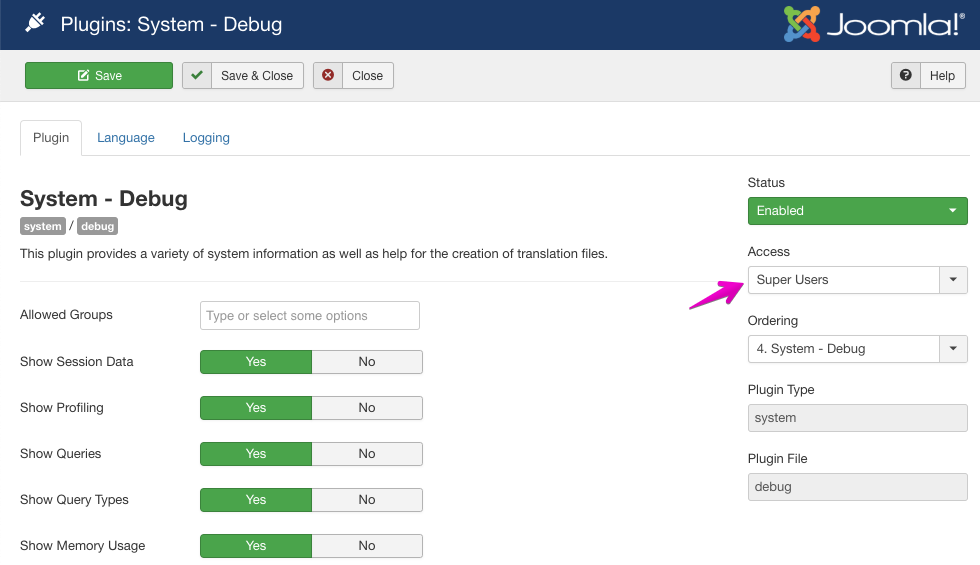Set Show Profiling to No

tap(367, 408)
